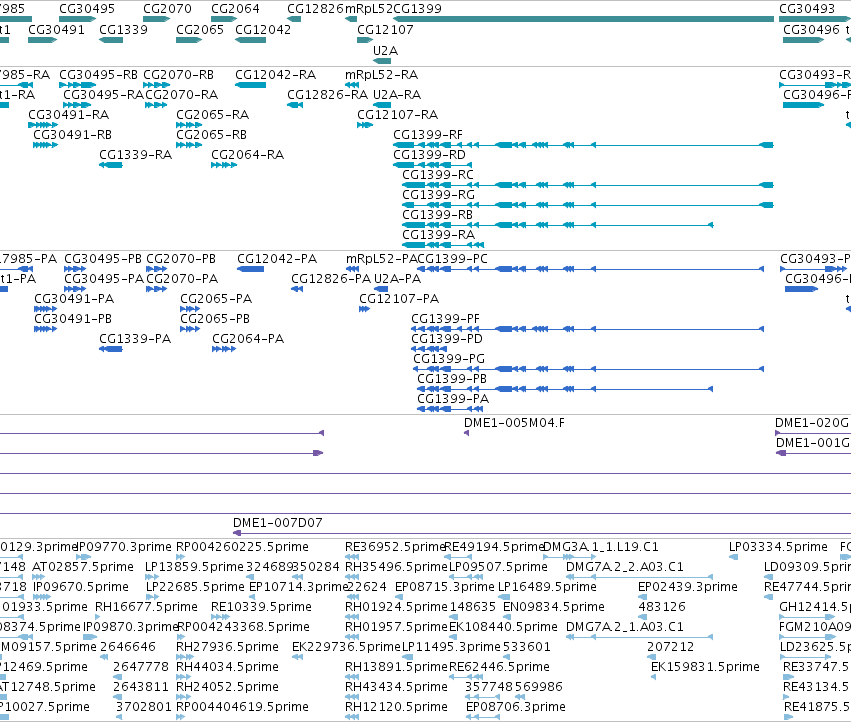
Task: Open the CG12826 gene label
Action: [x=315, y=9]
